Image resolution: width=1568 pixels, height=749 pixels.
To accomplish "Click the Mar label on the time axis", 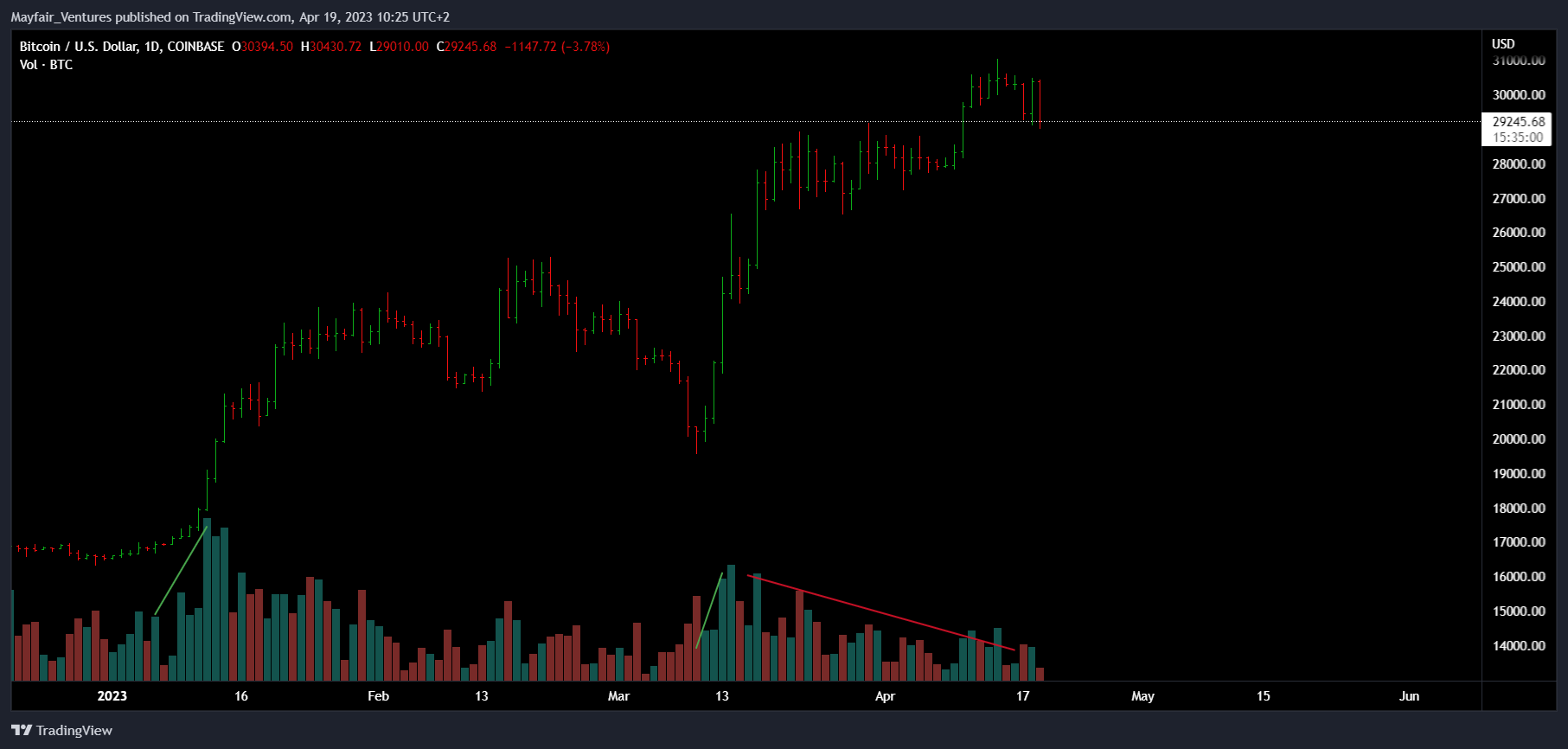I will pyautogui.click(x=618, y=696).
